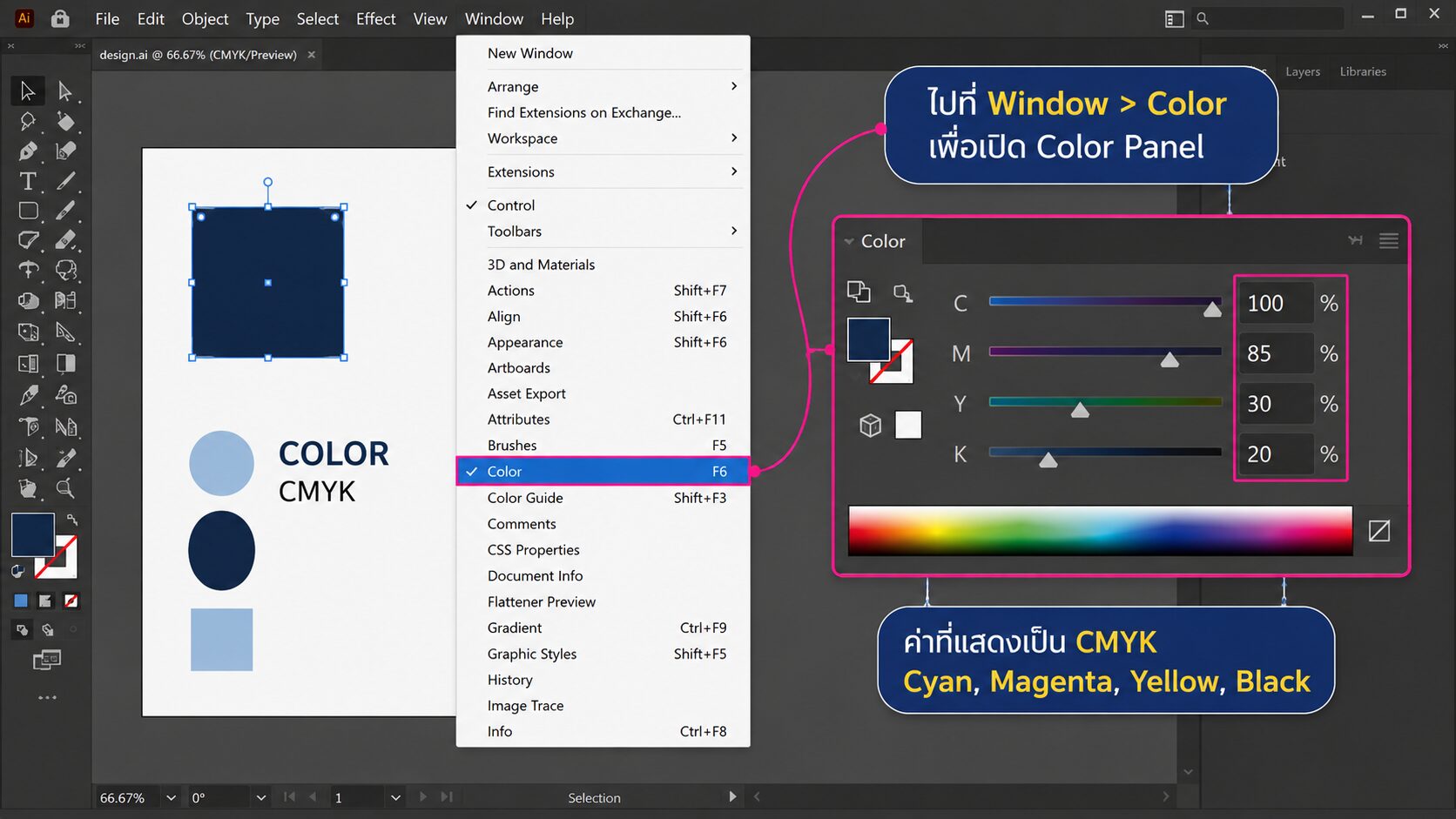Select the Pen tool
Image resolution: width=1456 pixels, height=819 pixels.
point(27,151)
